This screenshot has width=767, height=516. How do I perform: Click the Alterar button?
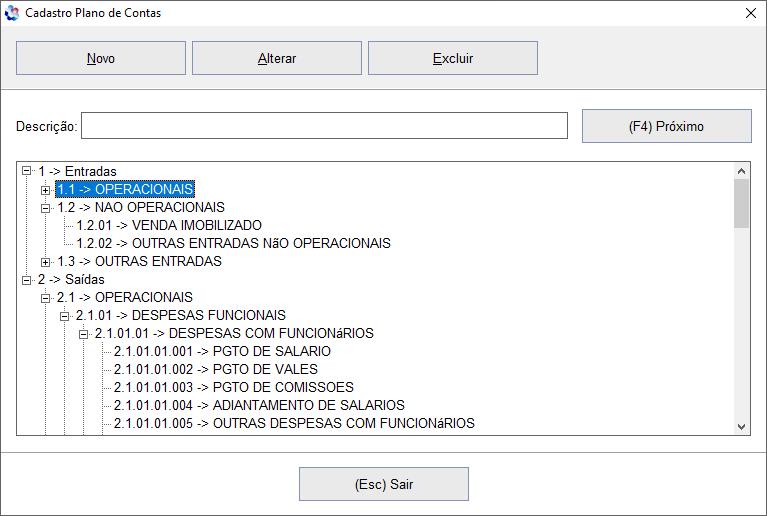pyautogui.click(x=277, y=58)
